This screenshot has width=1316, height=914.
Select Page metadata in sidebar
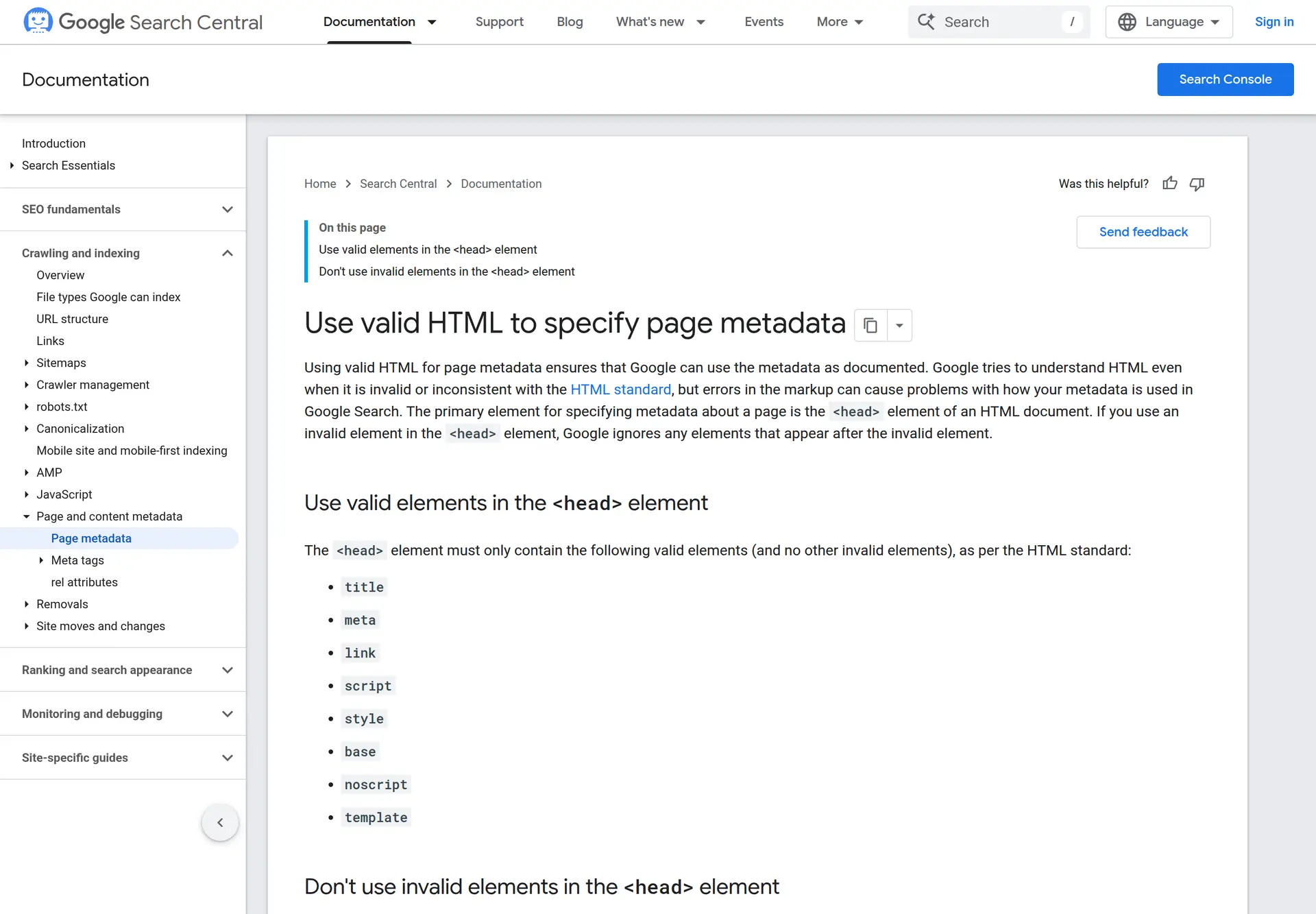(91, 538)
